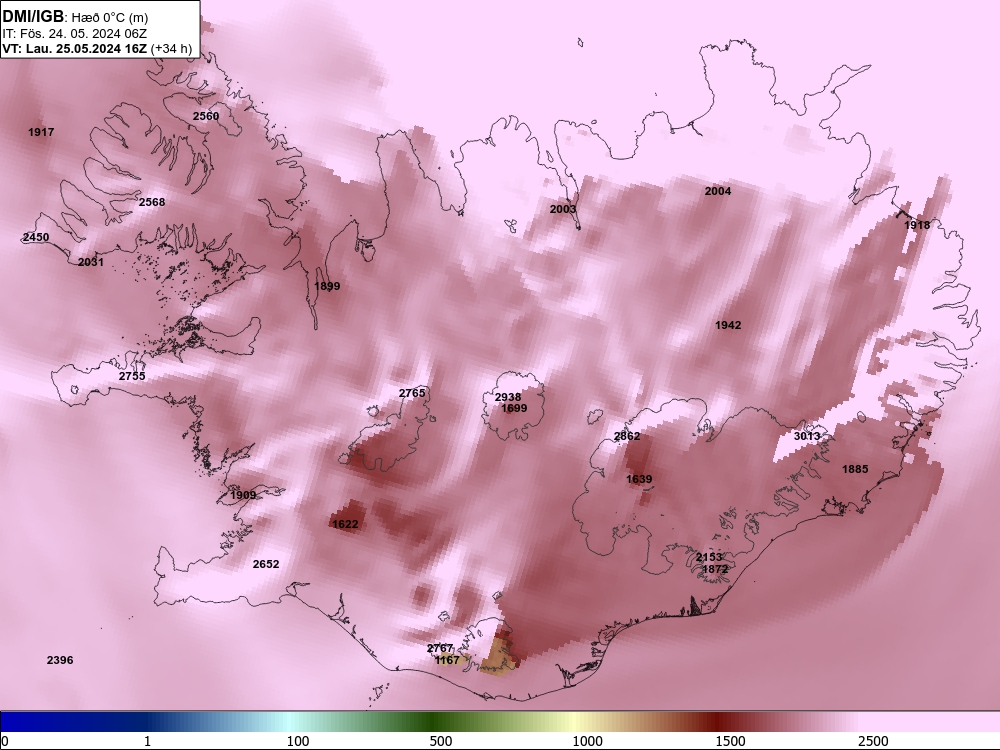
Task: Click the 0 tick on the color scale
Action: point(5,741)
